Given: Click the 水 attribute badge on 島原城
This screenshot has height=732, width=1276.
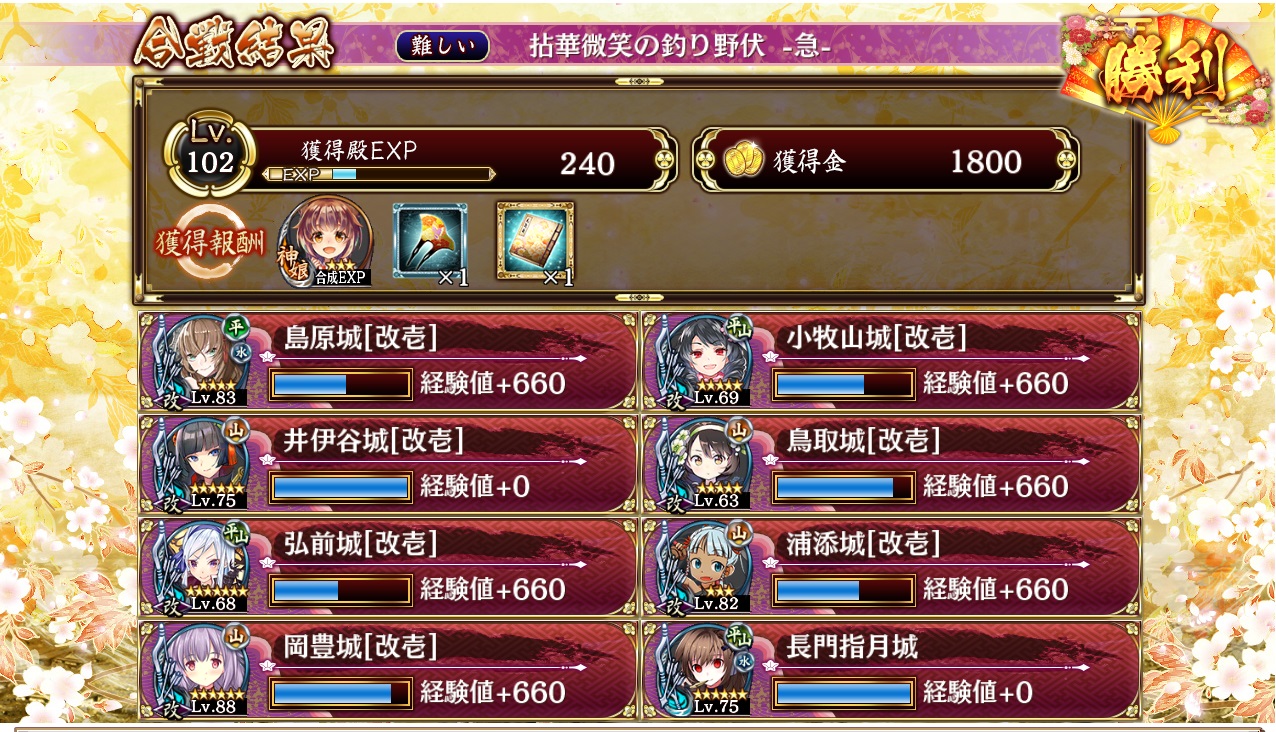Looking at the screenshot, I should (241, 351).
